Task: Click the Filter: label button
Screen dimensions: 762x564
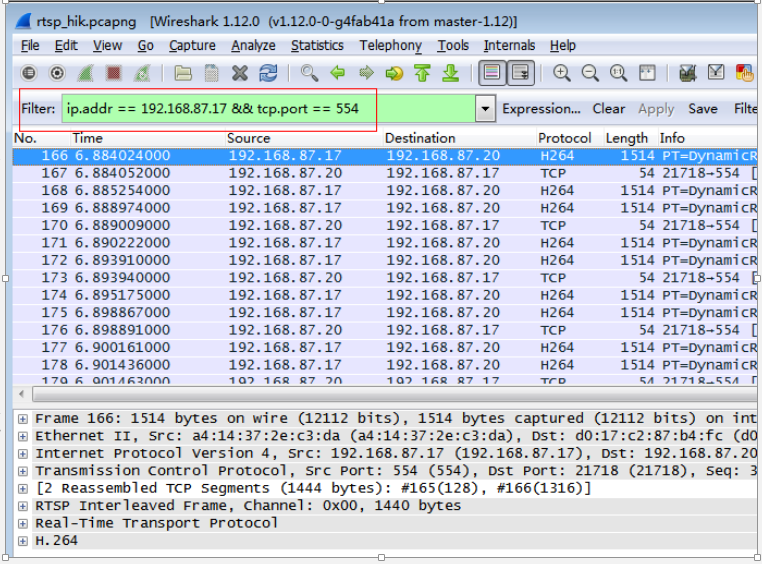Action: pos(38,108)
